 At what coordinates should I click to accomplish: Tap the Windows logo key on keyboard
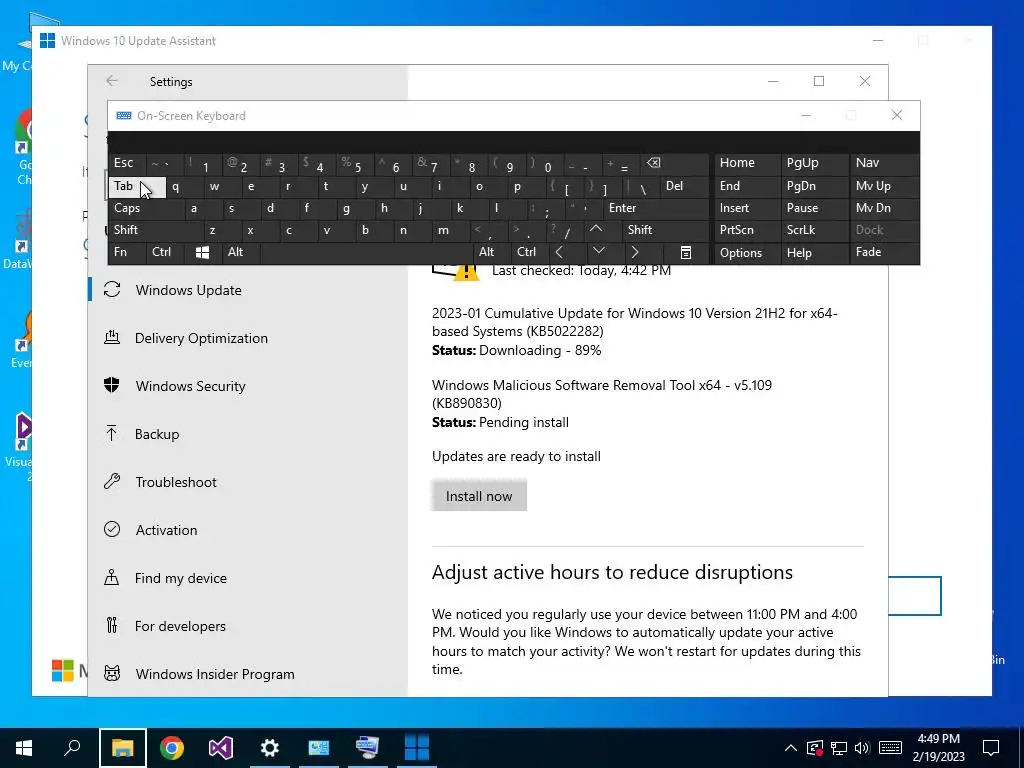coord(202,253)
